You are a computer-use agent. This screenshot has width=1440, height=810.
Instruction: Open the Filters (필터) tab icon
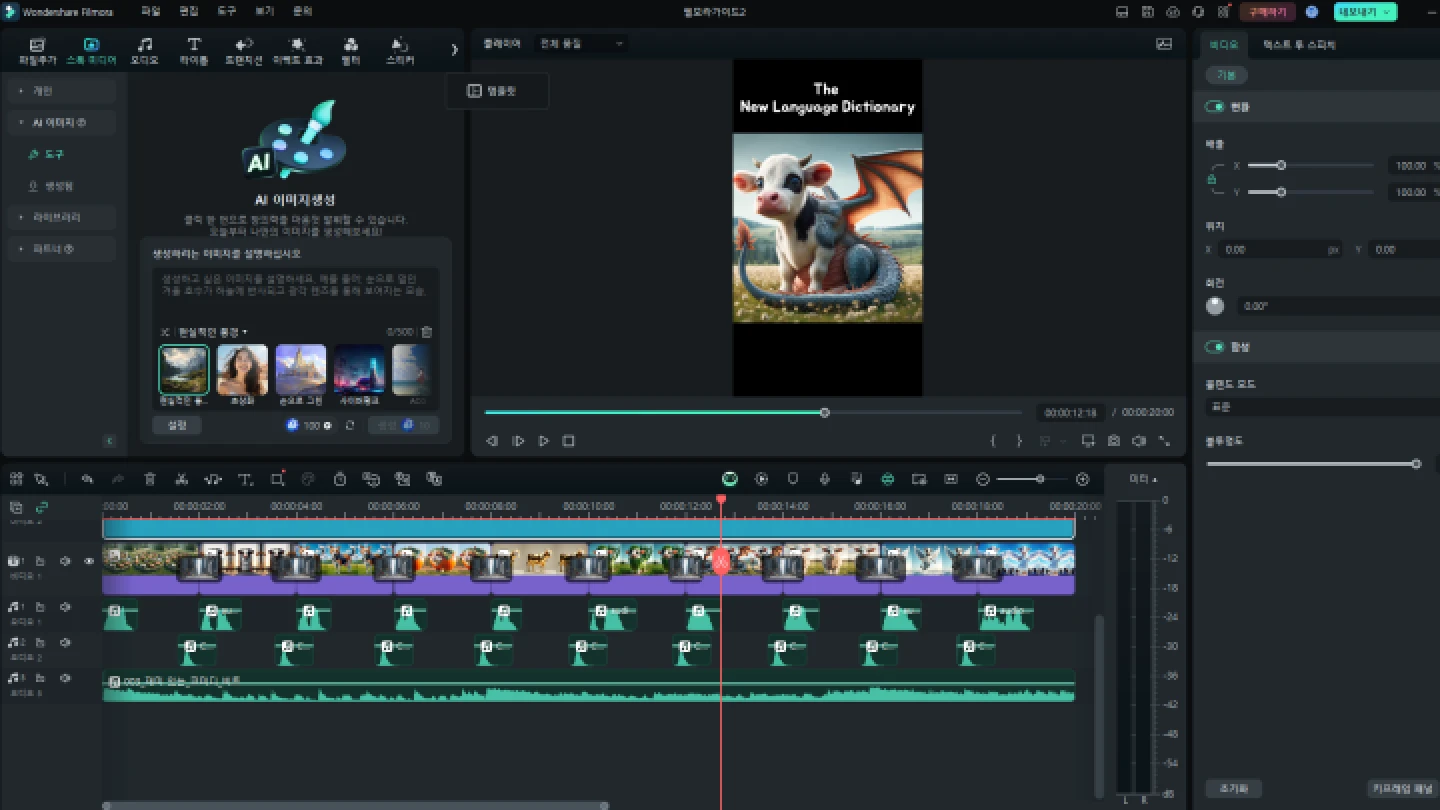click(351, 45)
